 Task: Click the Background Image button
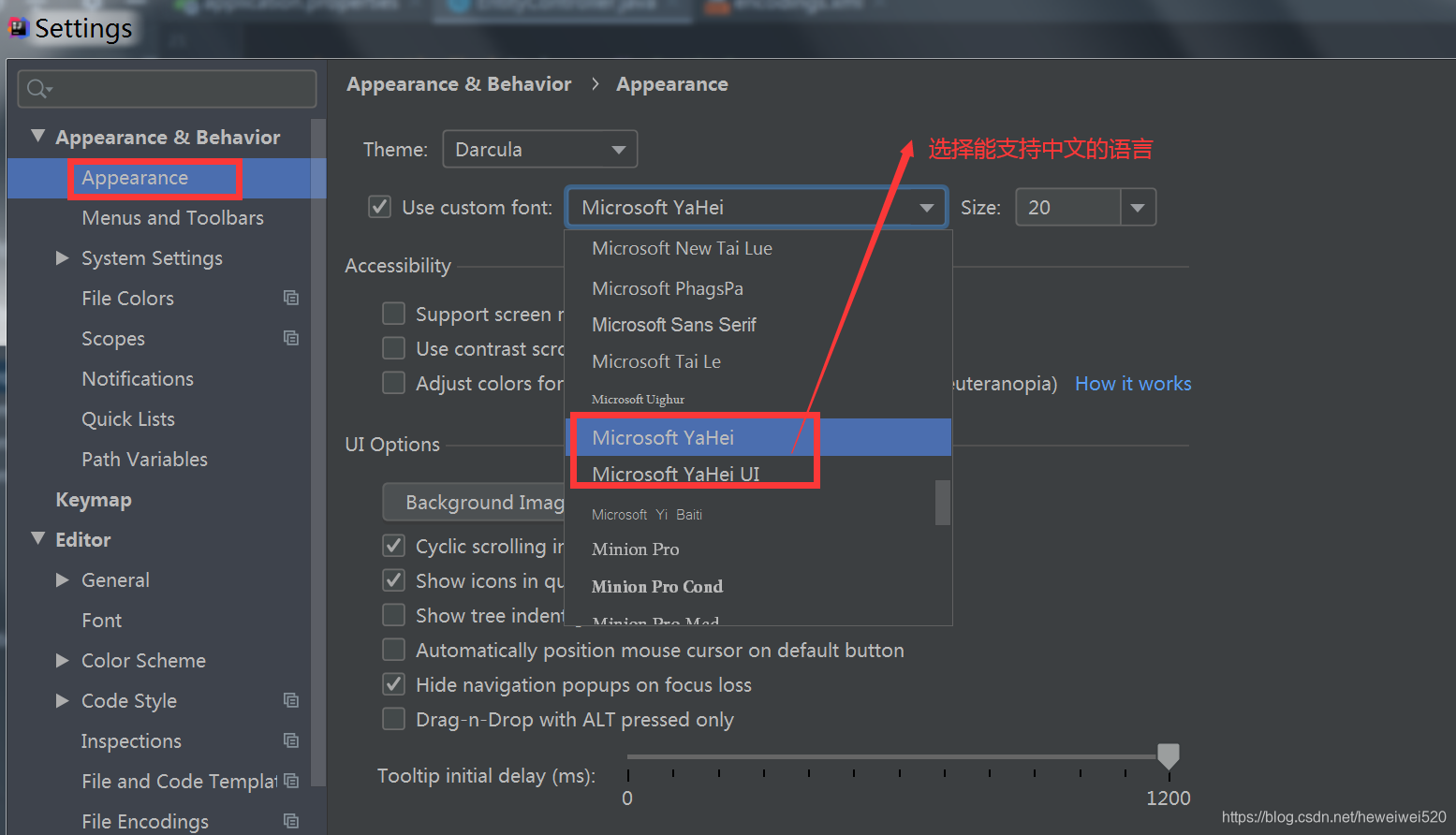[x=474, y=503]
